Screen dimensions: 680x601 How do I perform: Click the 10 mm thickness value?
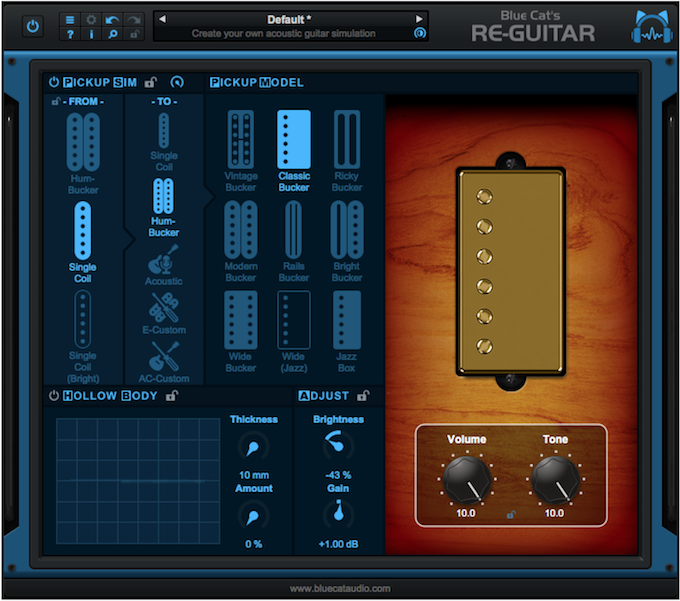pyautogui.click(x=254, y=475)
